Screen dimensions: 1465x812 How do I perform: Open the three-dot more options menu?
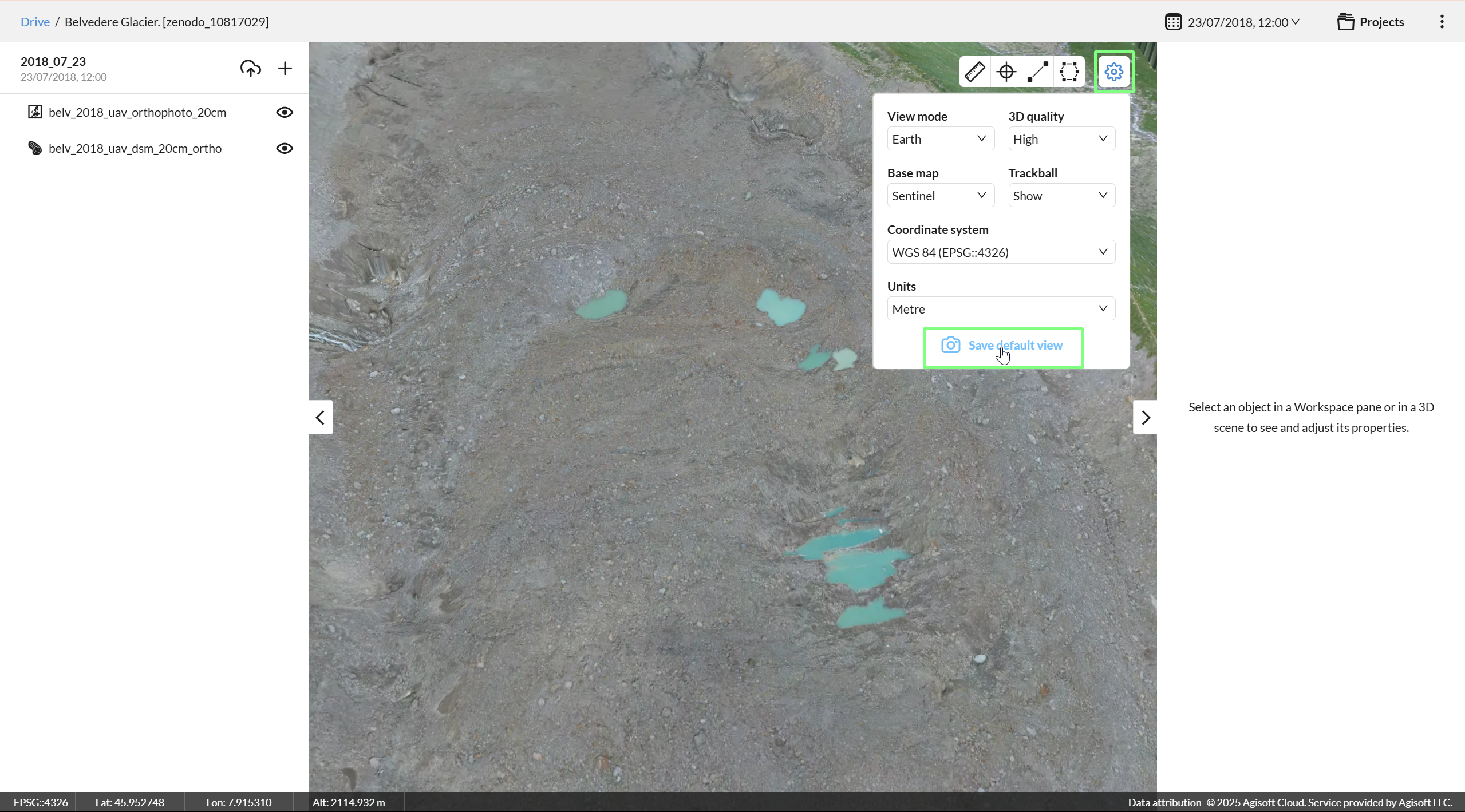(x=1442, y=22)
